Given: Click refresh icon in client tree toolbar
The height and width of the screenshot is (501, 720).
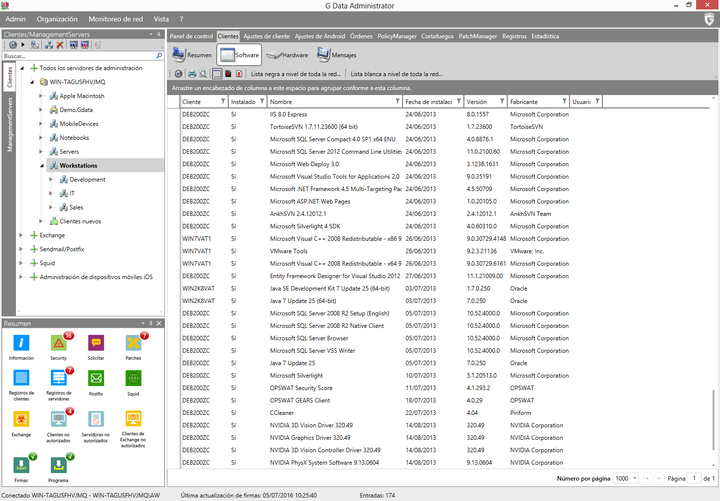Looking at the screenshot, I should [13, 45].
